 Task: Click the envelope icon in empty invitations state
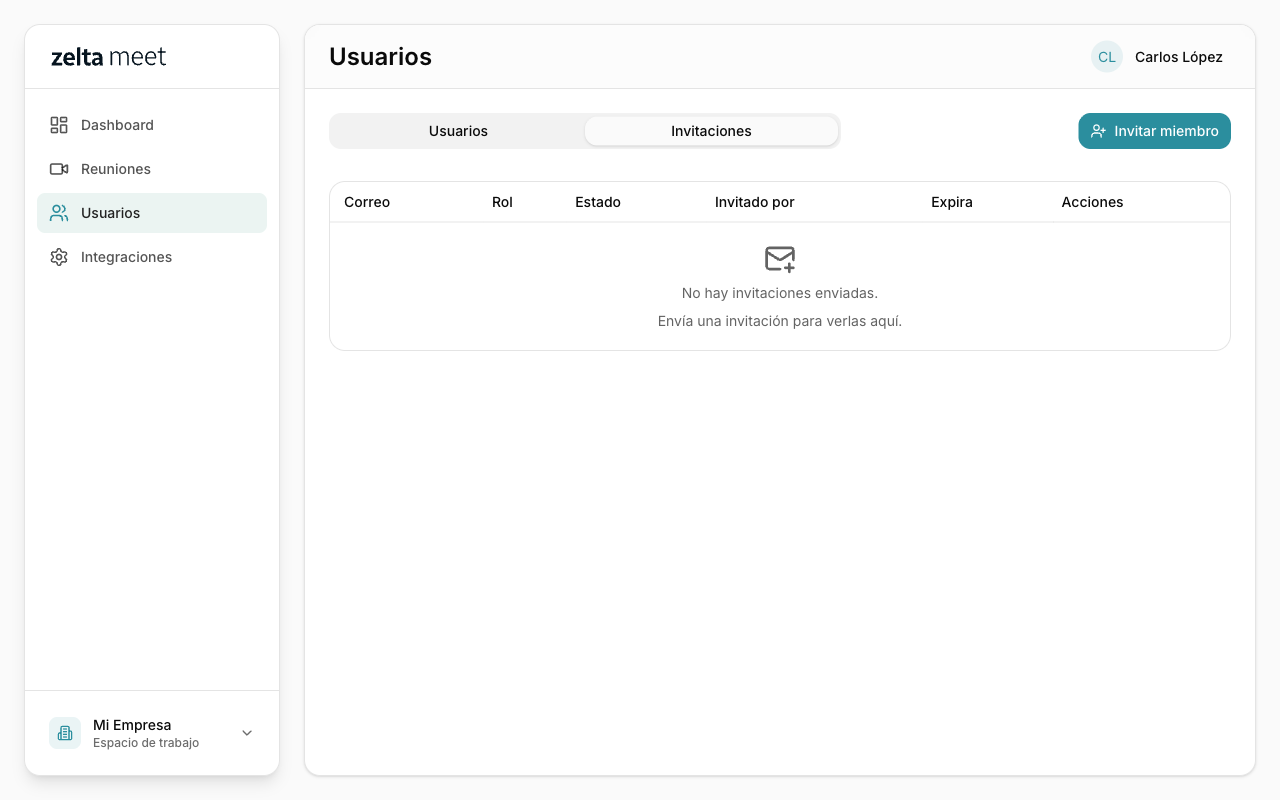click(x=780, y=259)
